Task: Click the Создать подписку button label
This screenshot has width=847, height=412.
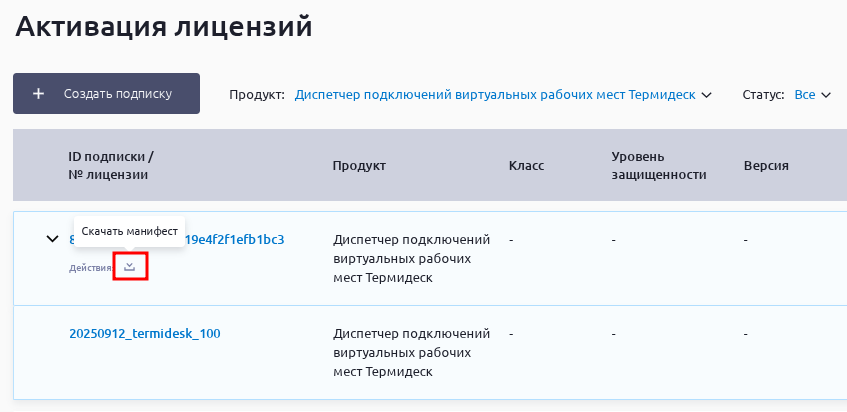Action: click(x=118, y=93)
